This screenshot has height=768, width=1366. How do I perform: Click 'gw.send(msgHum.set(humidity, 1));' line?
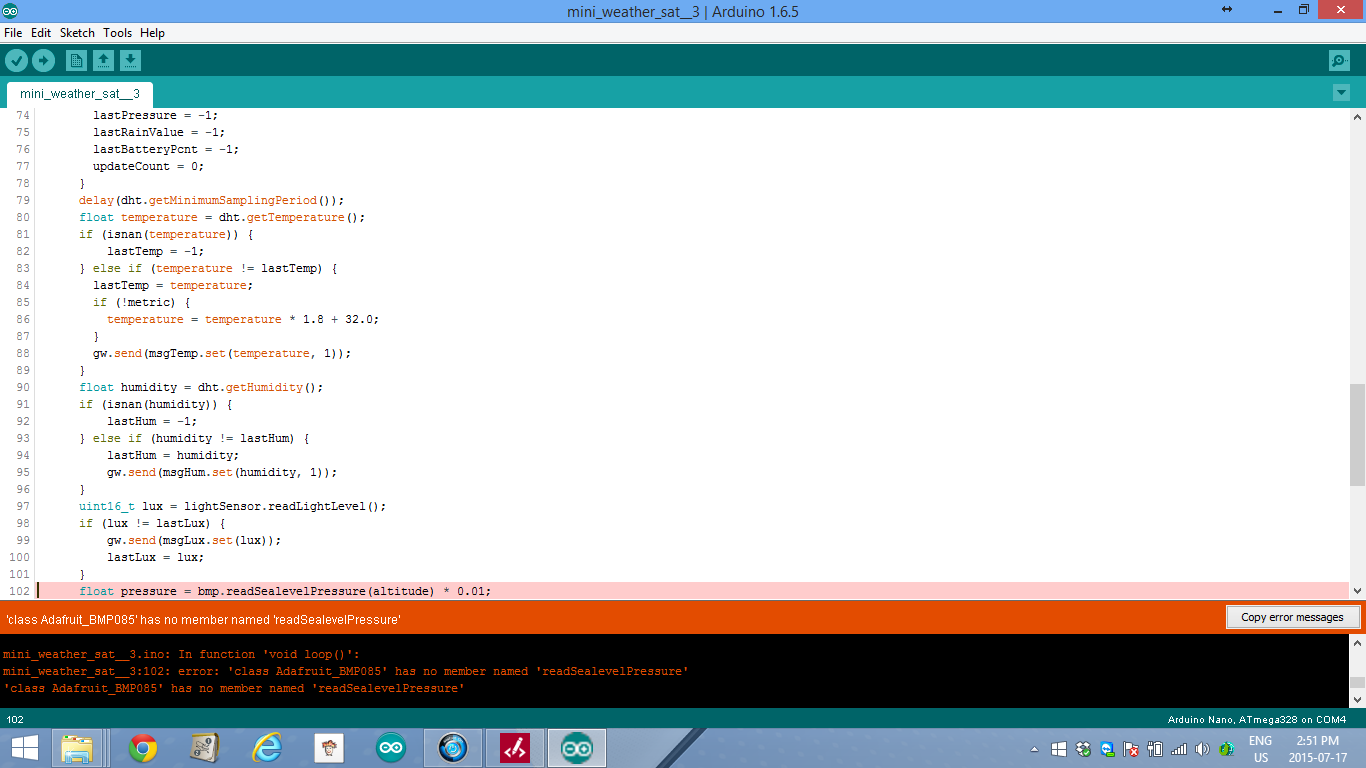(x=222, y=472)
